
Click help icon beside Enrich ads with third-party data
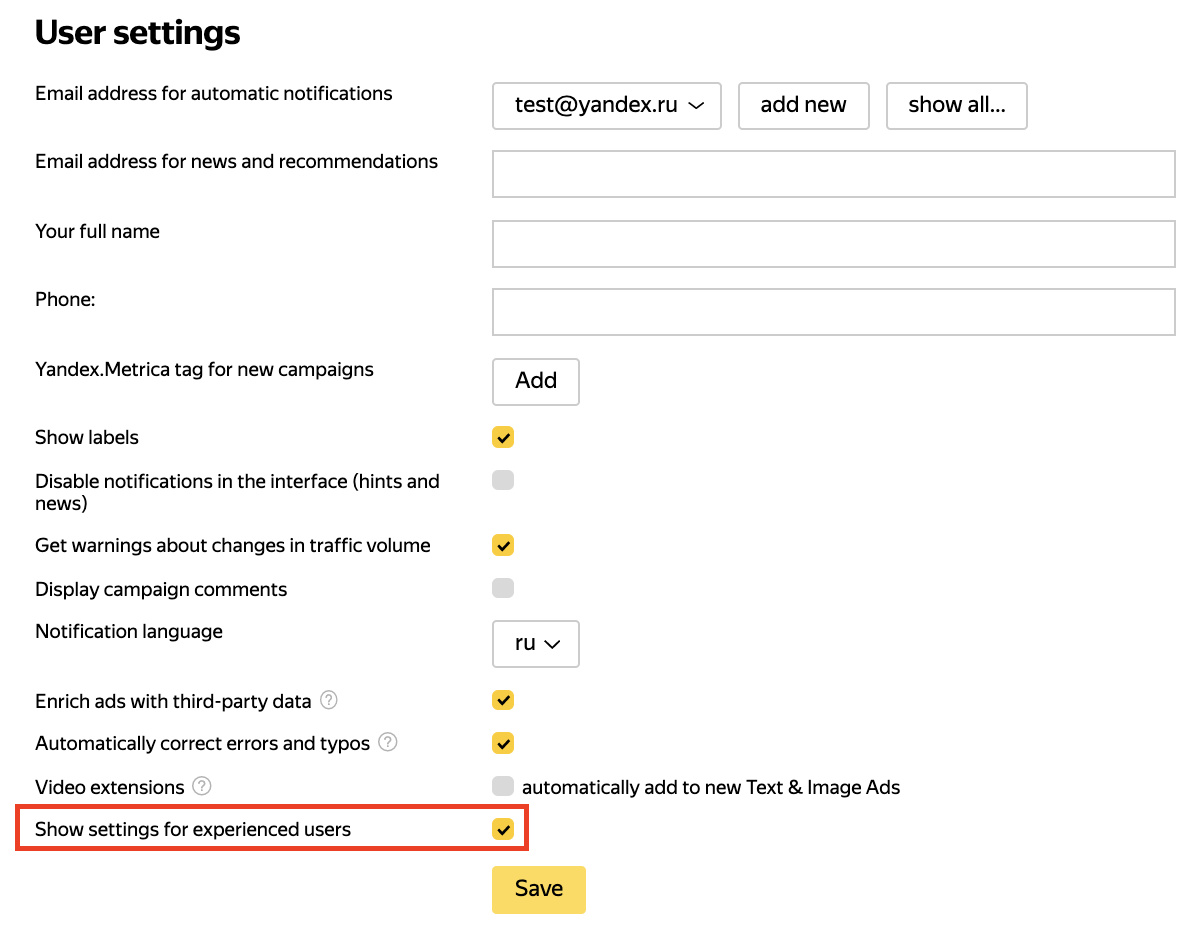pos(329,700)
